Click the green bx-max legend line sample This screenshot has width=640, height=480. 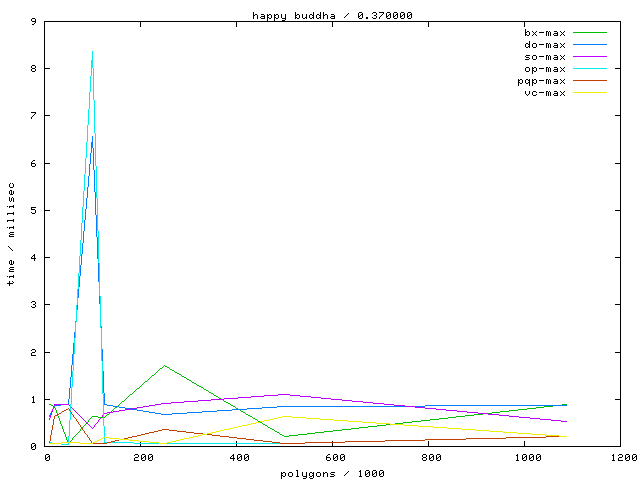590,33
